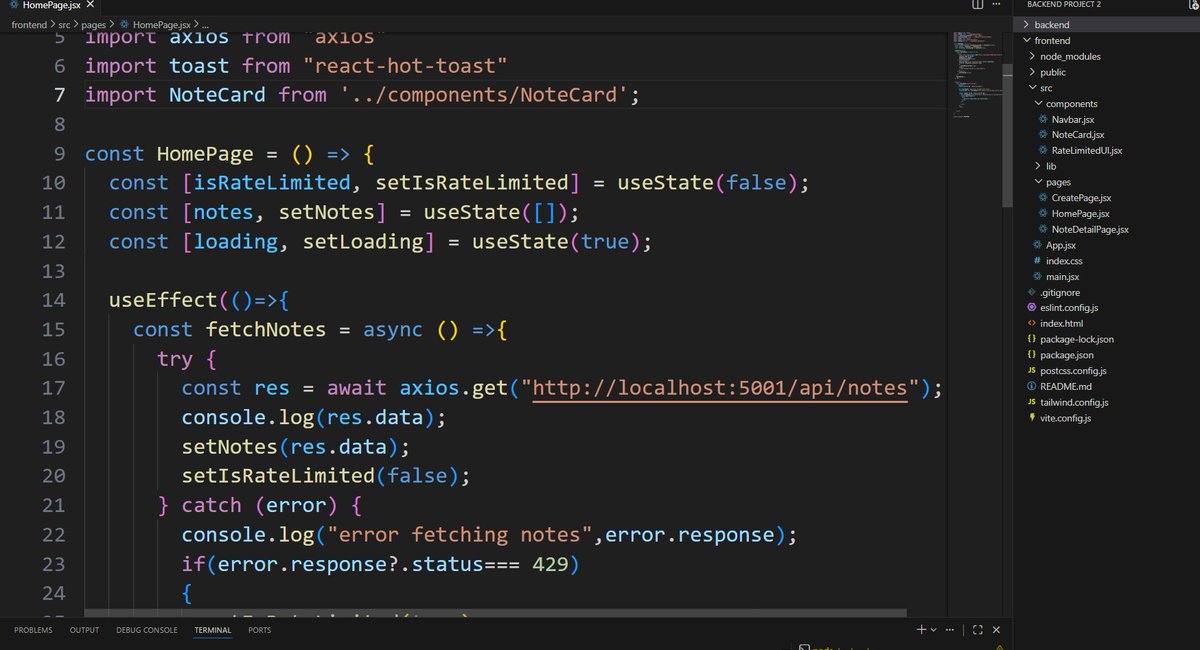Switch to the PROBLEMS panel tab

click(x=33, y=630)
